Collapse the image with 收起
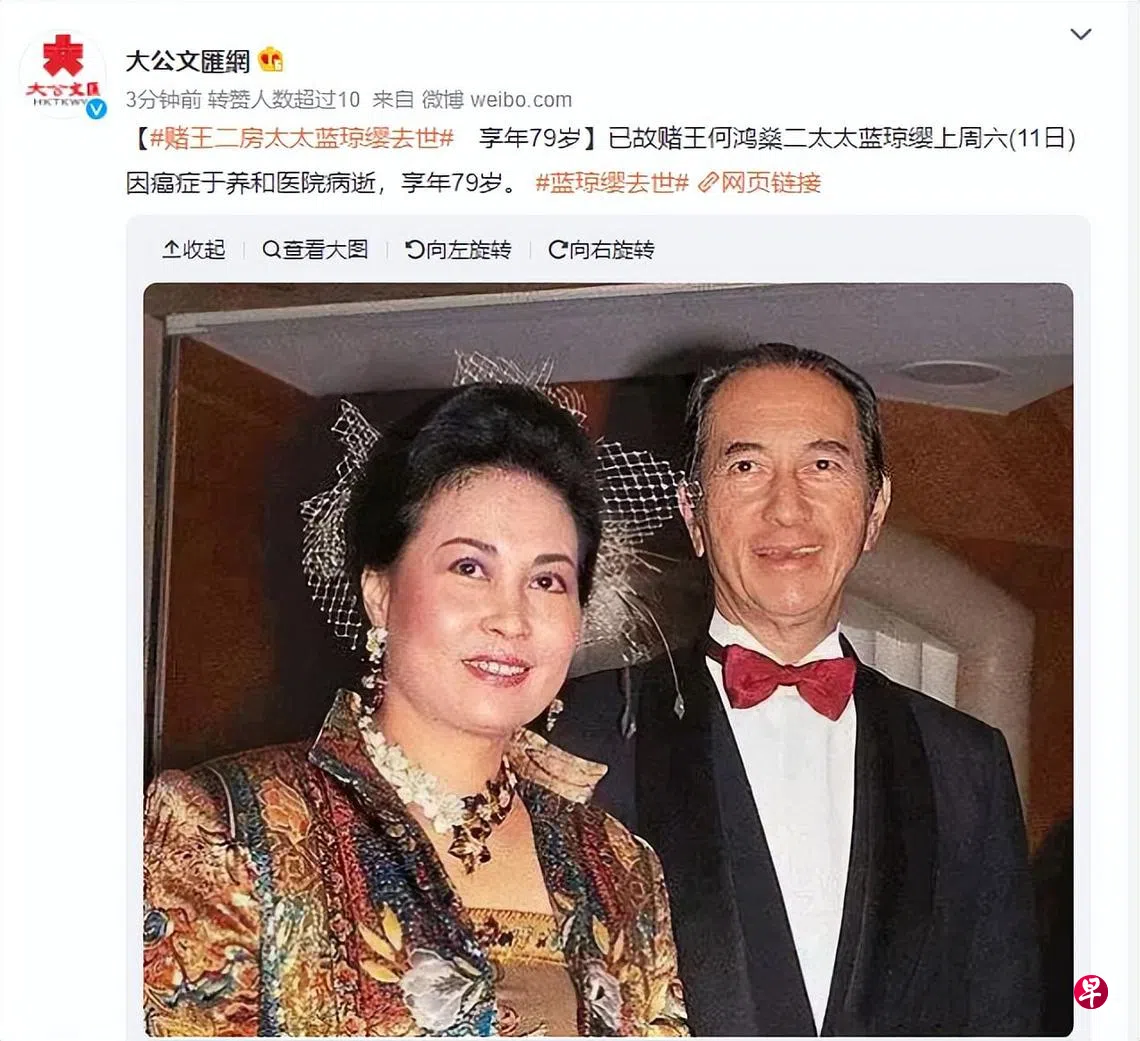 193,249
